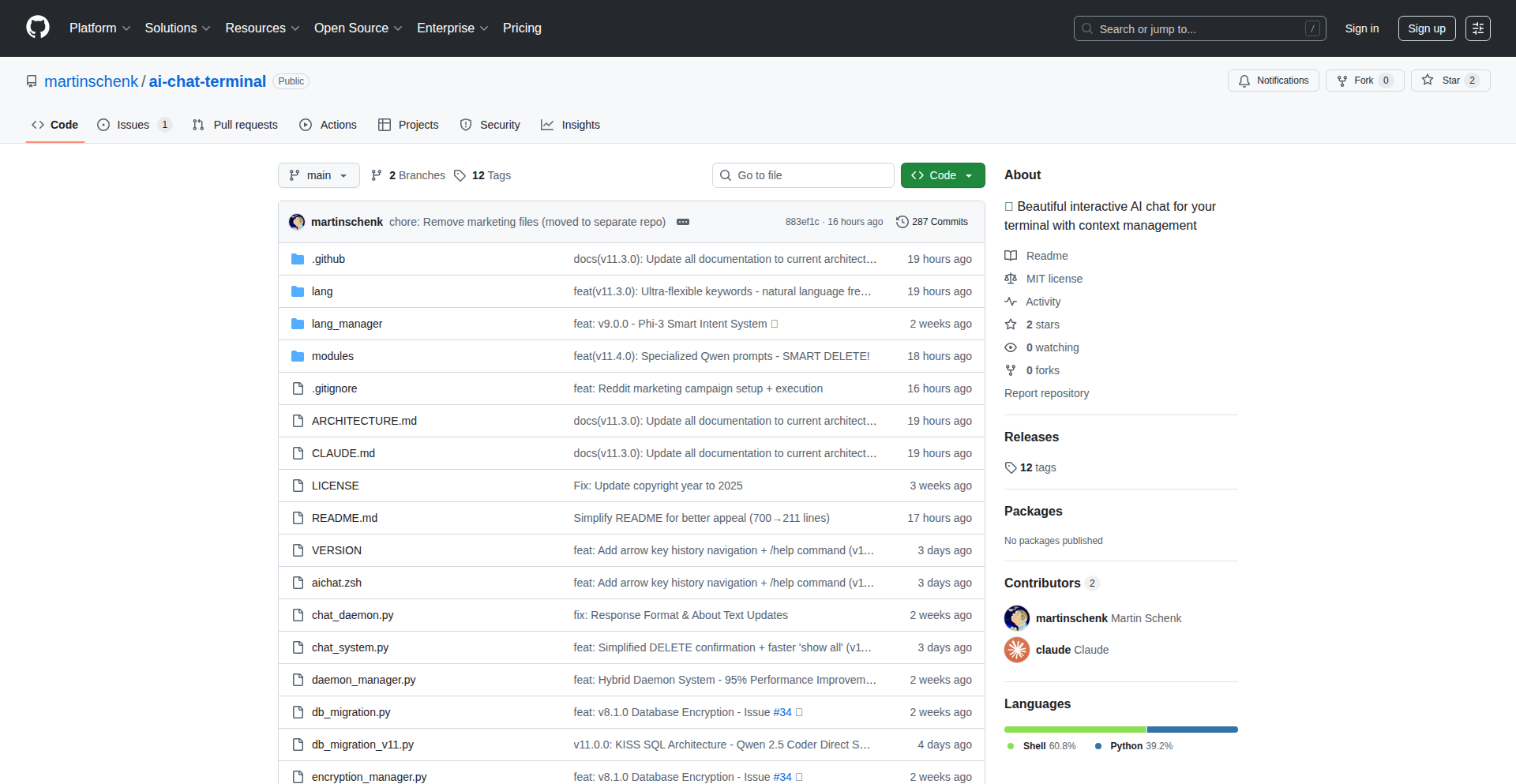This screenshot has width=1516, height=784.
Task: Click the branches icon beside 2 Branches
Action: (x=377, y=175)
